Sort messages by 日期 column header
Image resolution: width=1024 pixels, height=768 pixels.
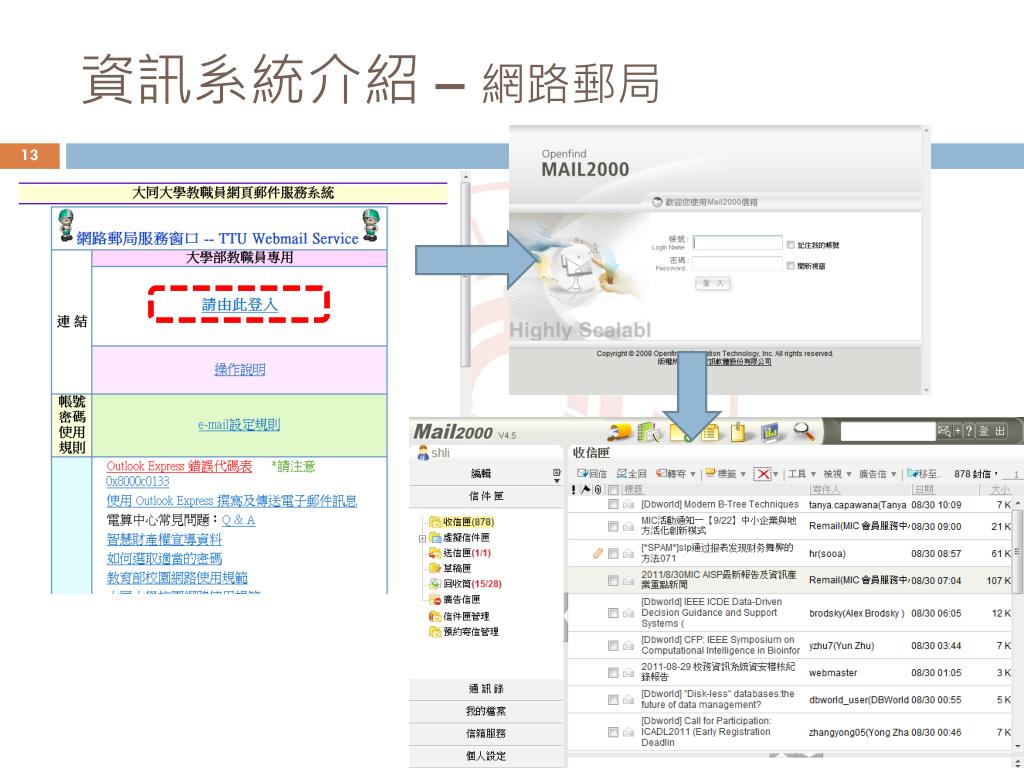click(x=924, y=489)
